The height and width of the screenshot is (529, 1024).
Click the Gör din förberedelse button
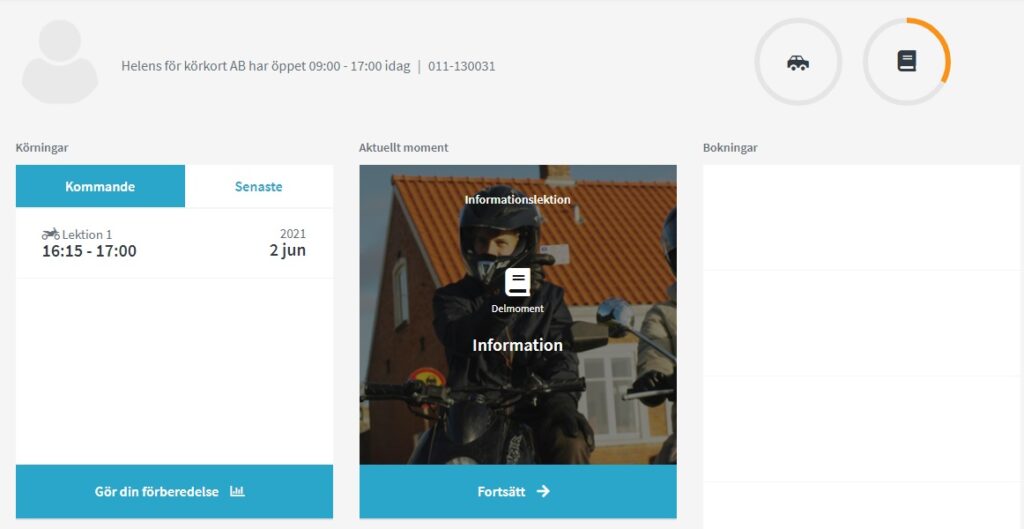click(174, 491)
